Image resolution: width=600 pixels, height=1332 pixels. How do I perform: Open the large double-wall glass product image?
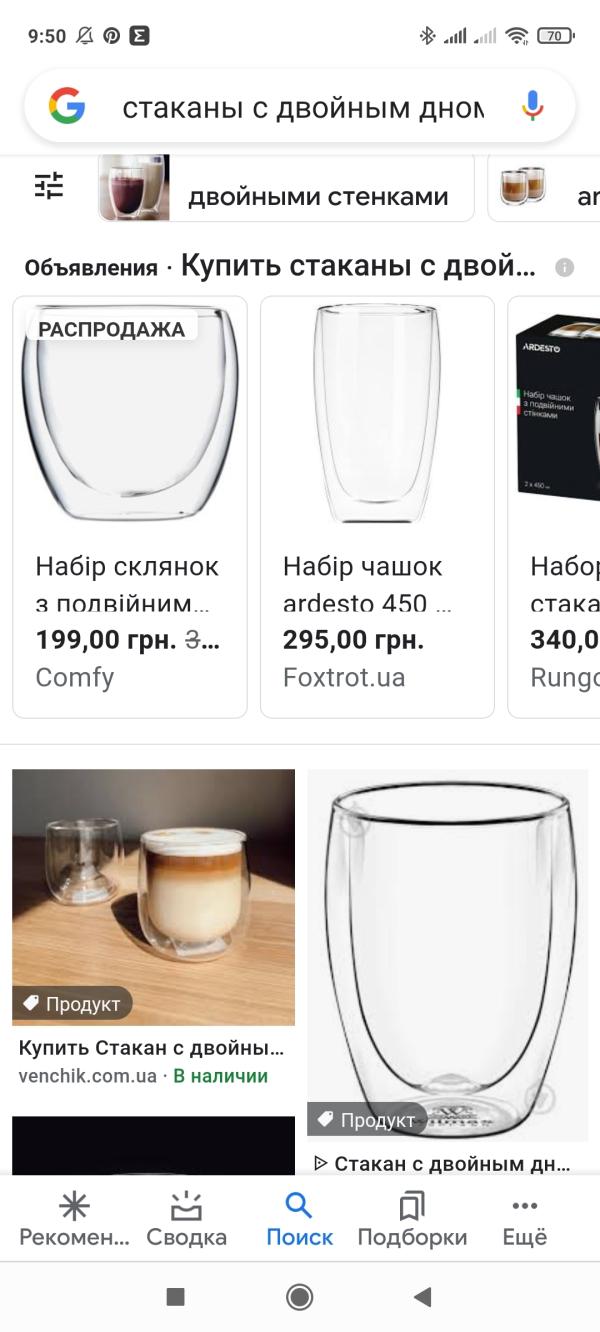pos(448,955)
